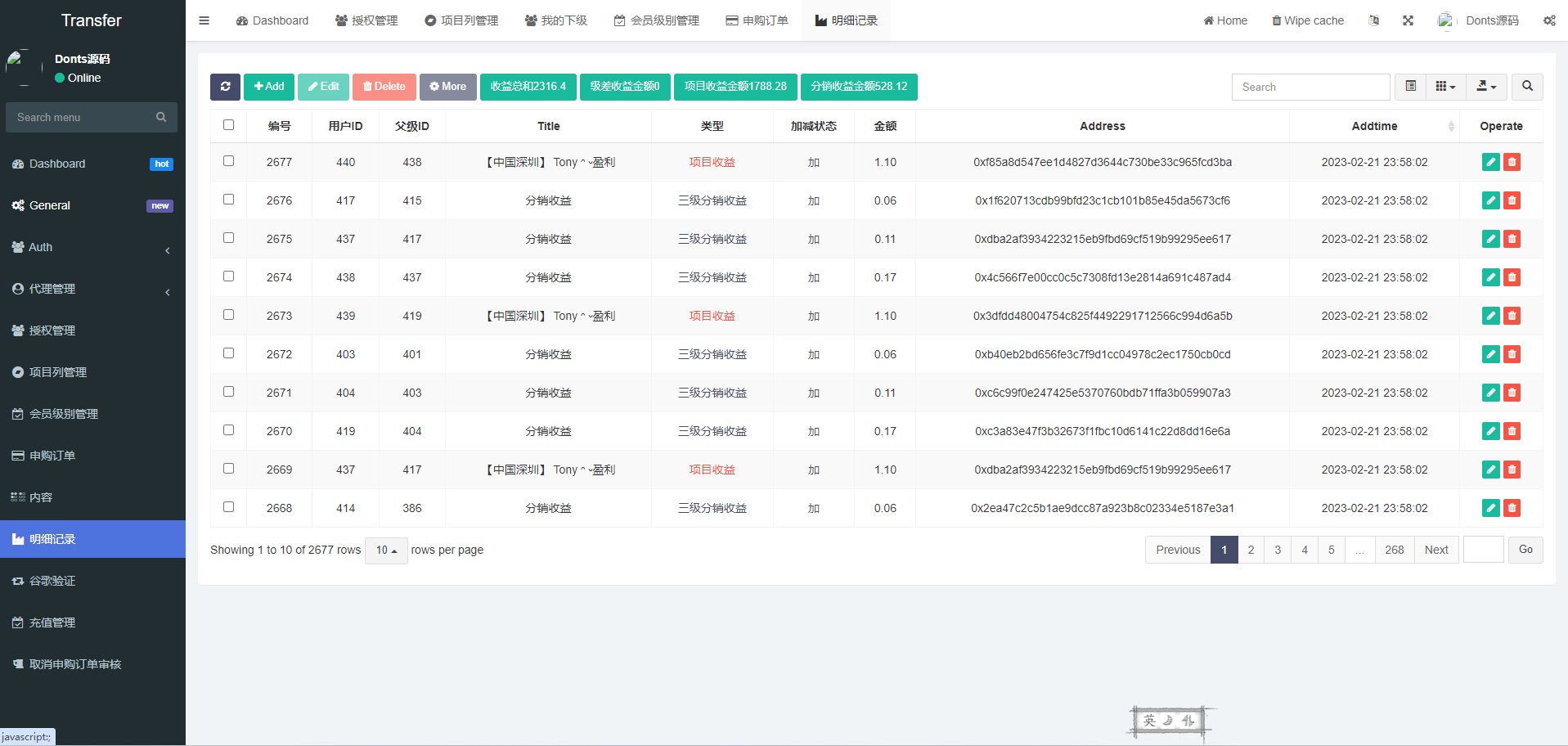Open the rows per page dropdown
This screenshot has width=1568, height=746.
pos(386,551)
